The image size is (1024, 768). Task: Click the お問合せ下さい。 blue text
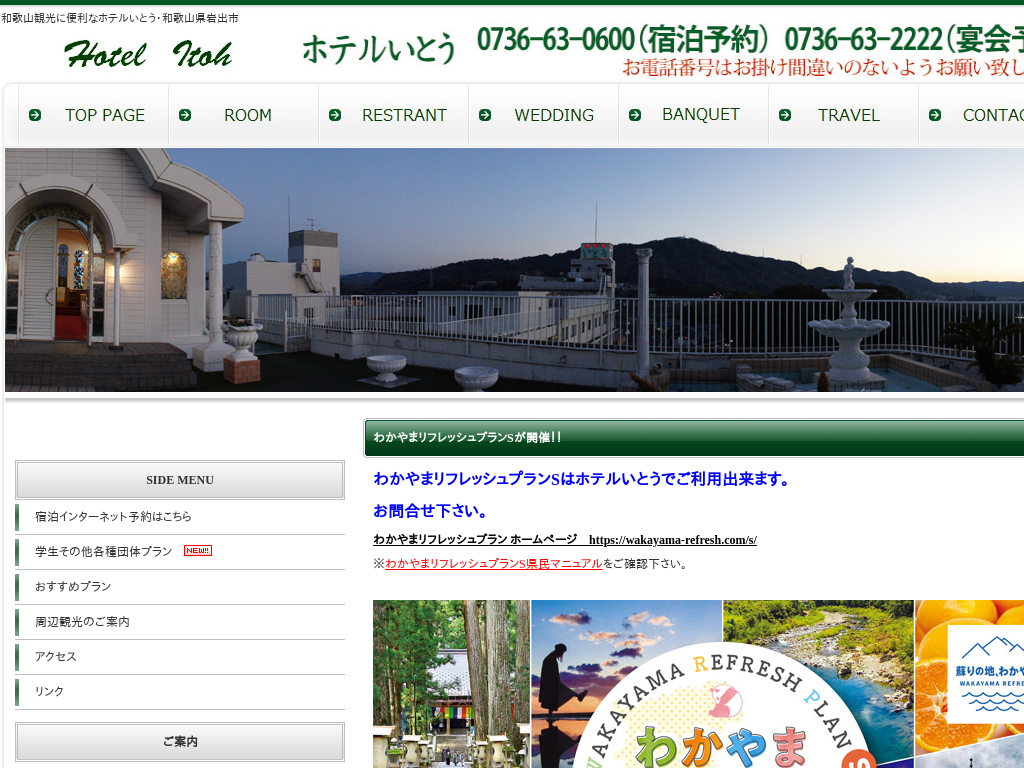click(431, 511)
